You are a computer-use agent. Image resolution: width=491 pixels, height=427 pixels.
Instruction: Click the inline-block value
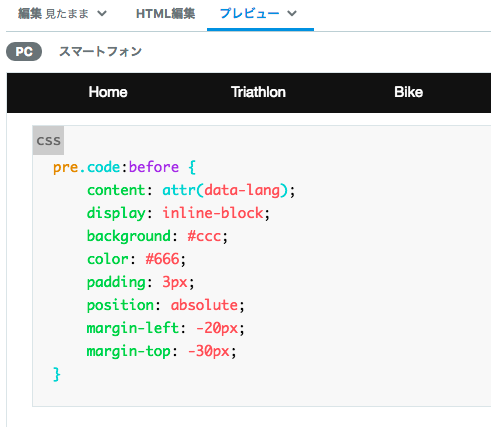(x=213, y=213)
